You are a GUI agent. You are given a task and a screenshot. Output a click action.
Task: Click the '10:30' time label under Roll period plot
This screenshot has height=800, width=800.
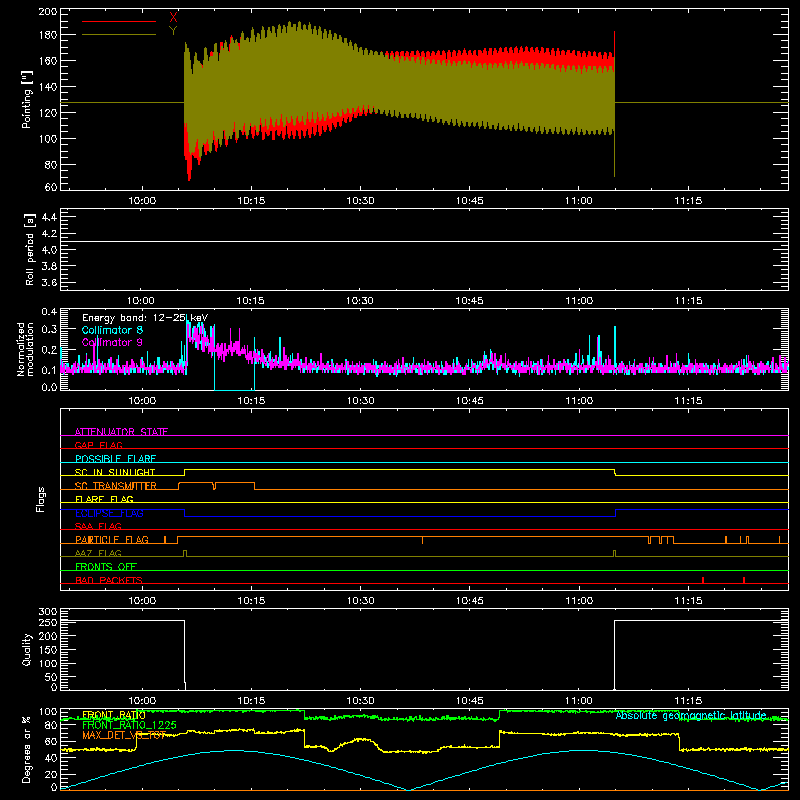pos(360,301)
